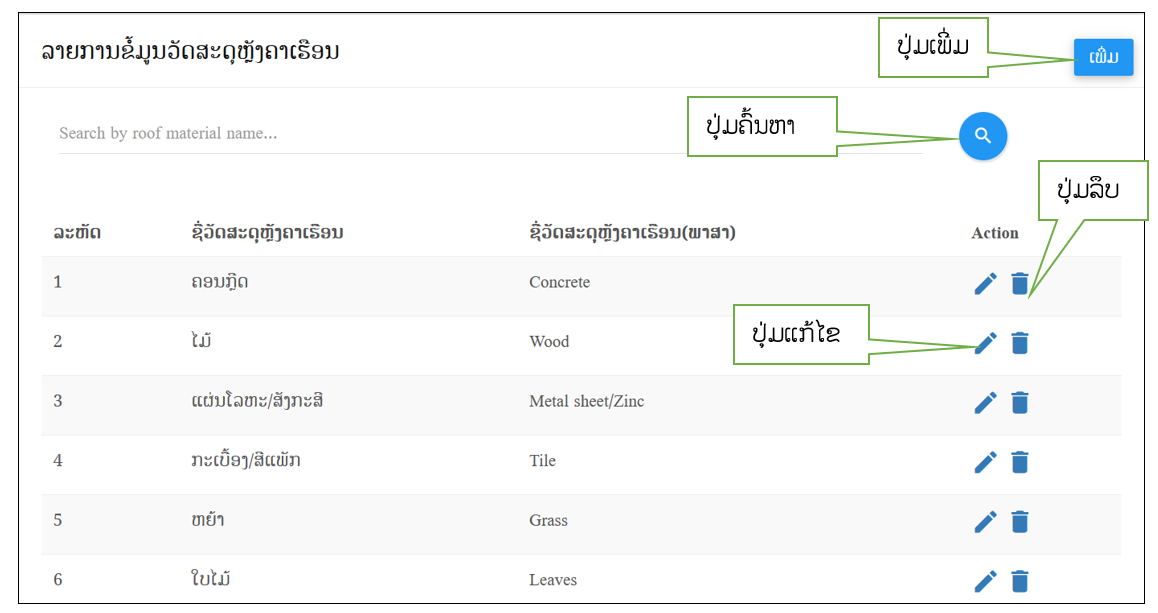Click the Action column header
This screenshot has width=1158, height=613.
(995, 233)
